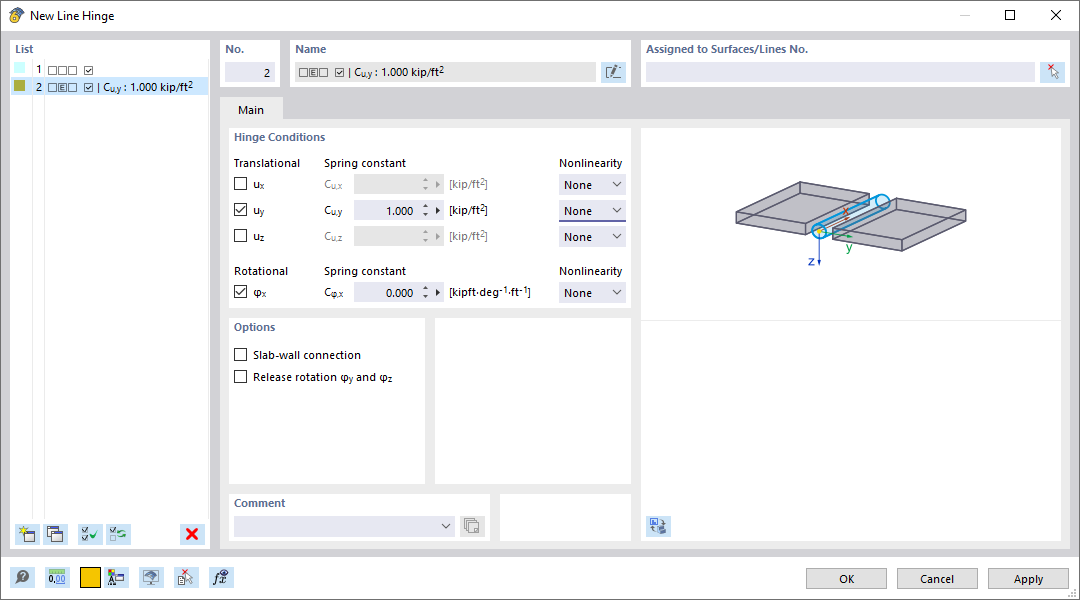
Task: Expand the Comment dropdown
Action: (x=446, y=525)
